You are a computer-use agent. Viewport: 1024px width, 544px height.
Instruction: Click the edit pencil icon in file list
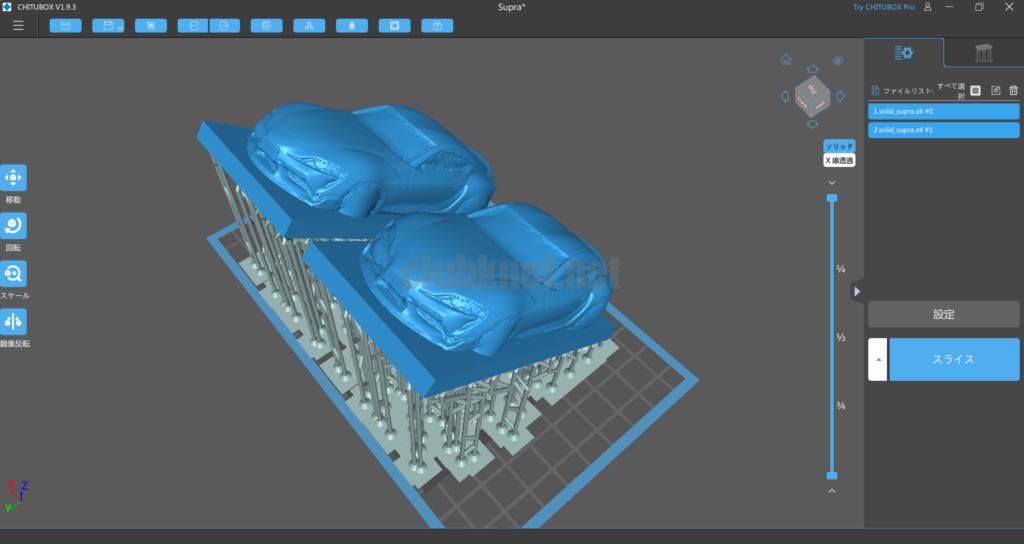tap(995, 91)
